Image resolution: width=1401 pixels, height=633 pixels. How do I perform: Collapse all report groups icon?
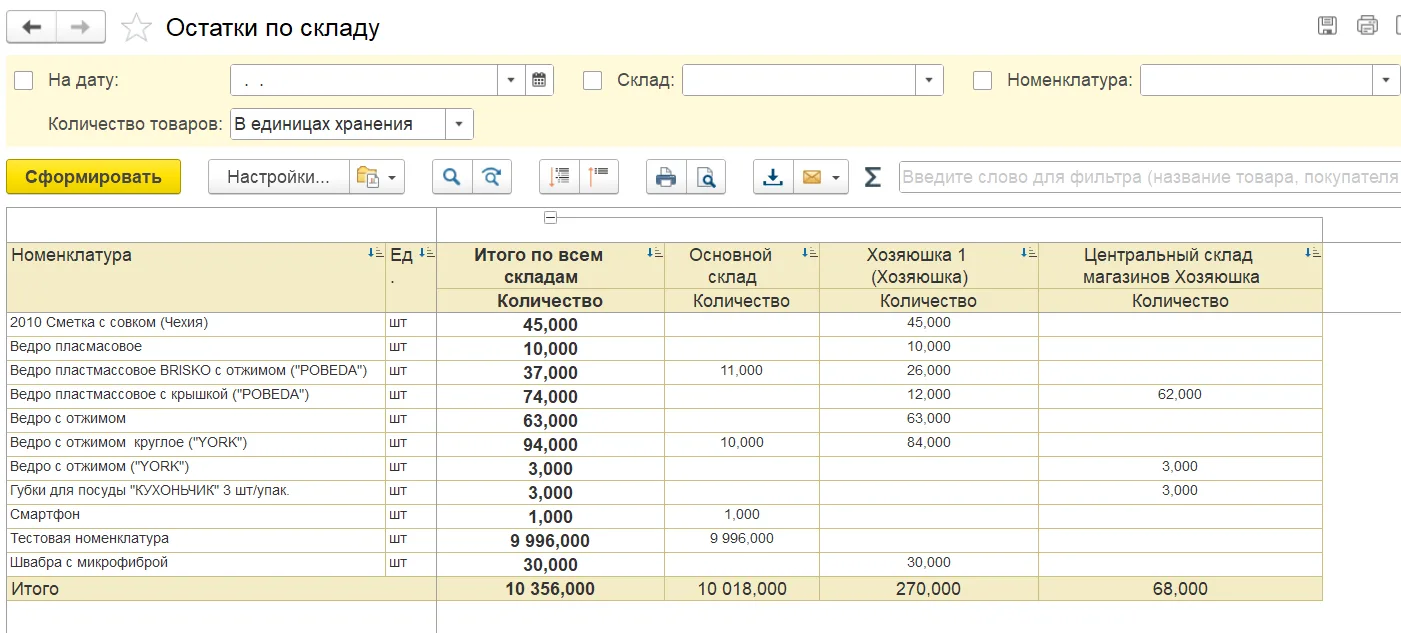(x=599, y=177)
